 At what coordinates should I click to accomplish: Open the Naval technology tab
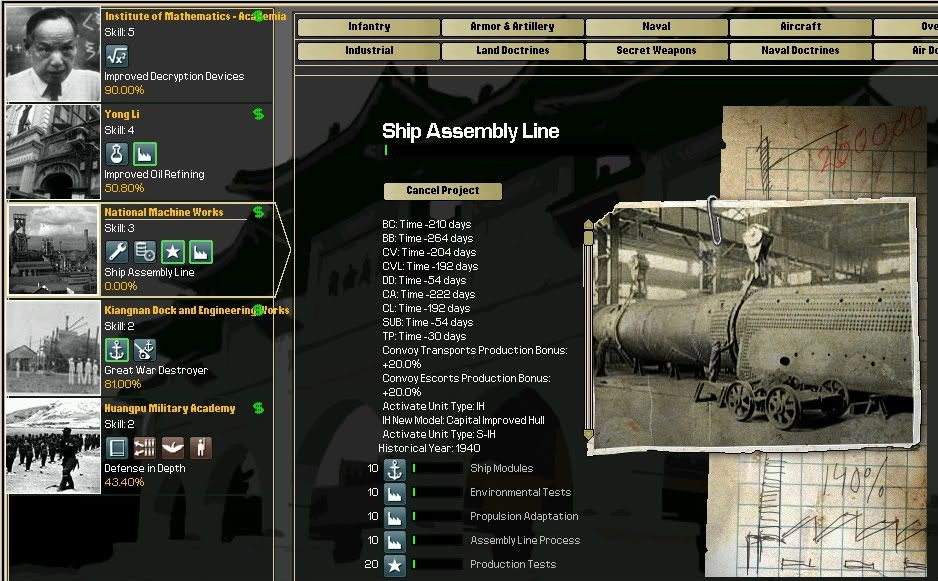657,27
